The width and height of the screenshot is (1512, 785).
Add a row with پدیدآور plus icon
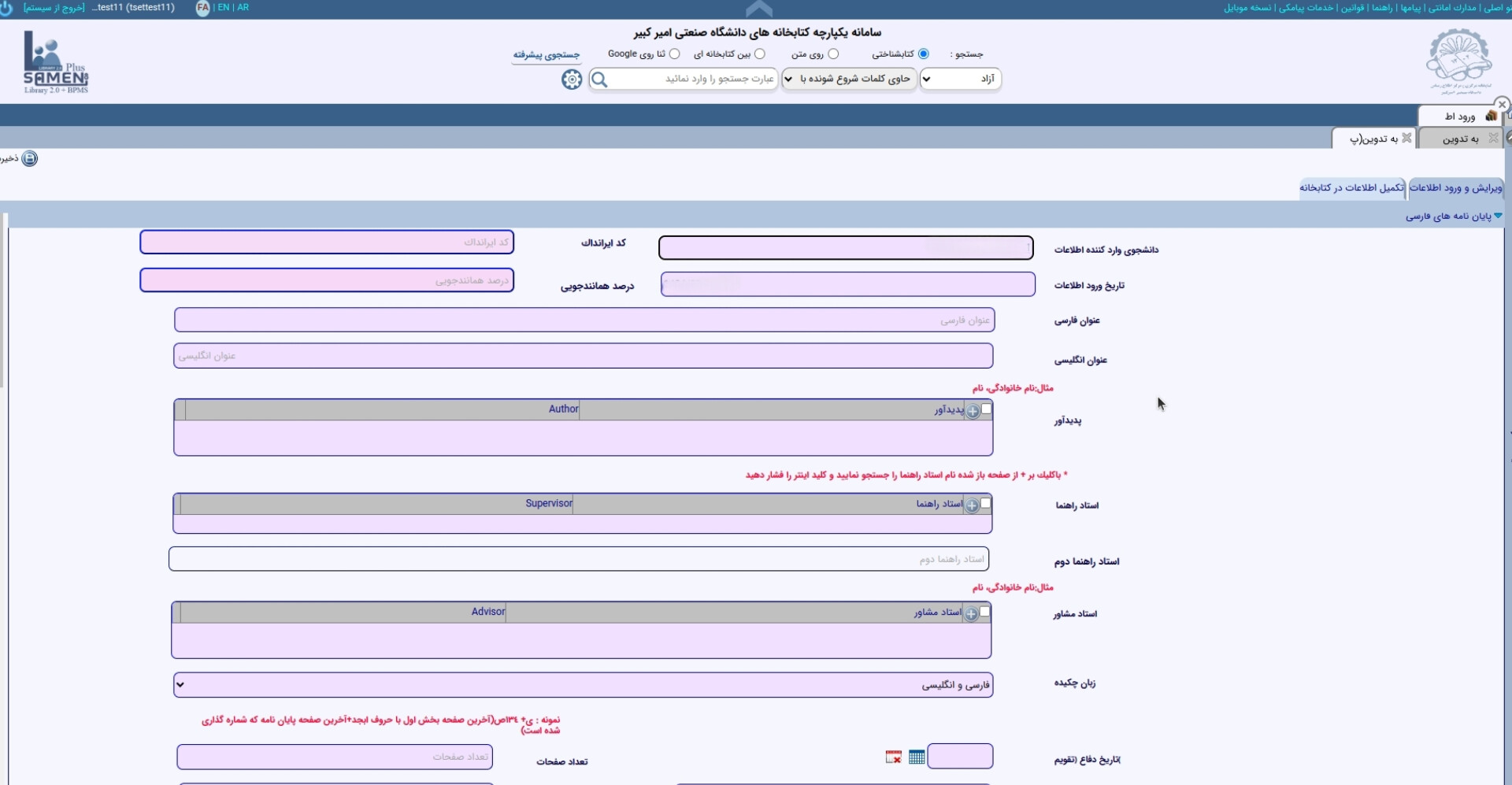point(973,411)
